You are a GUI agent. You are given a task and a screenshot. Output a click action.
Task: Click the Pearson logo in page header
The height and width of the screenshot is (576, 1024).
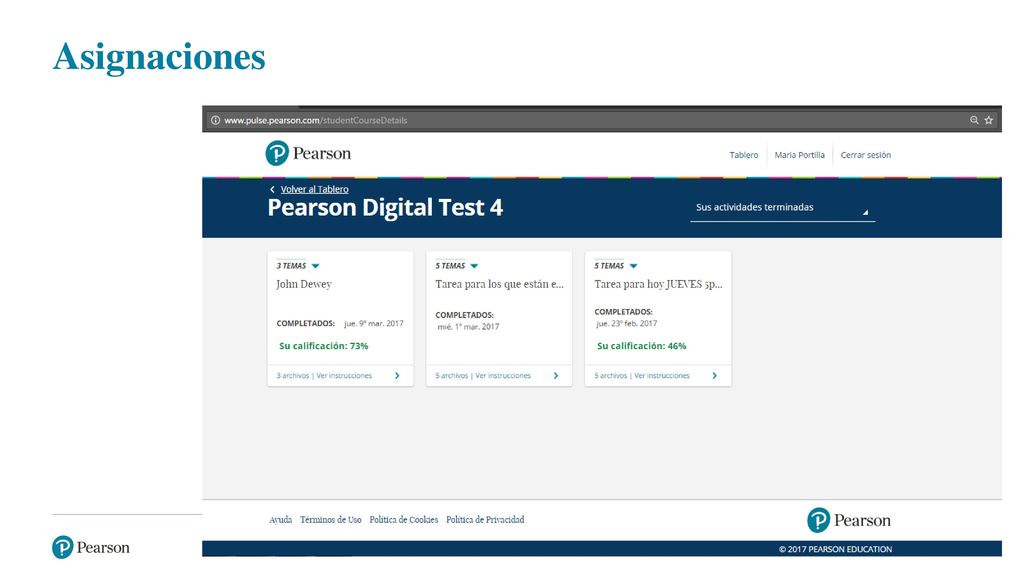click(x=308, y=153)
